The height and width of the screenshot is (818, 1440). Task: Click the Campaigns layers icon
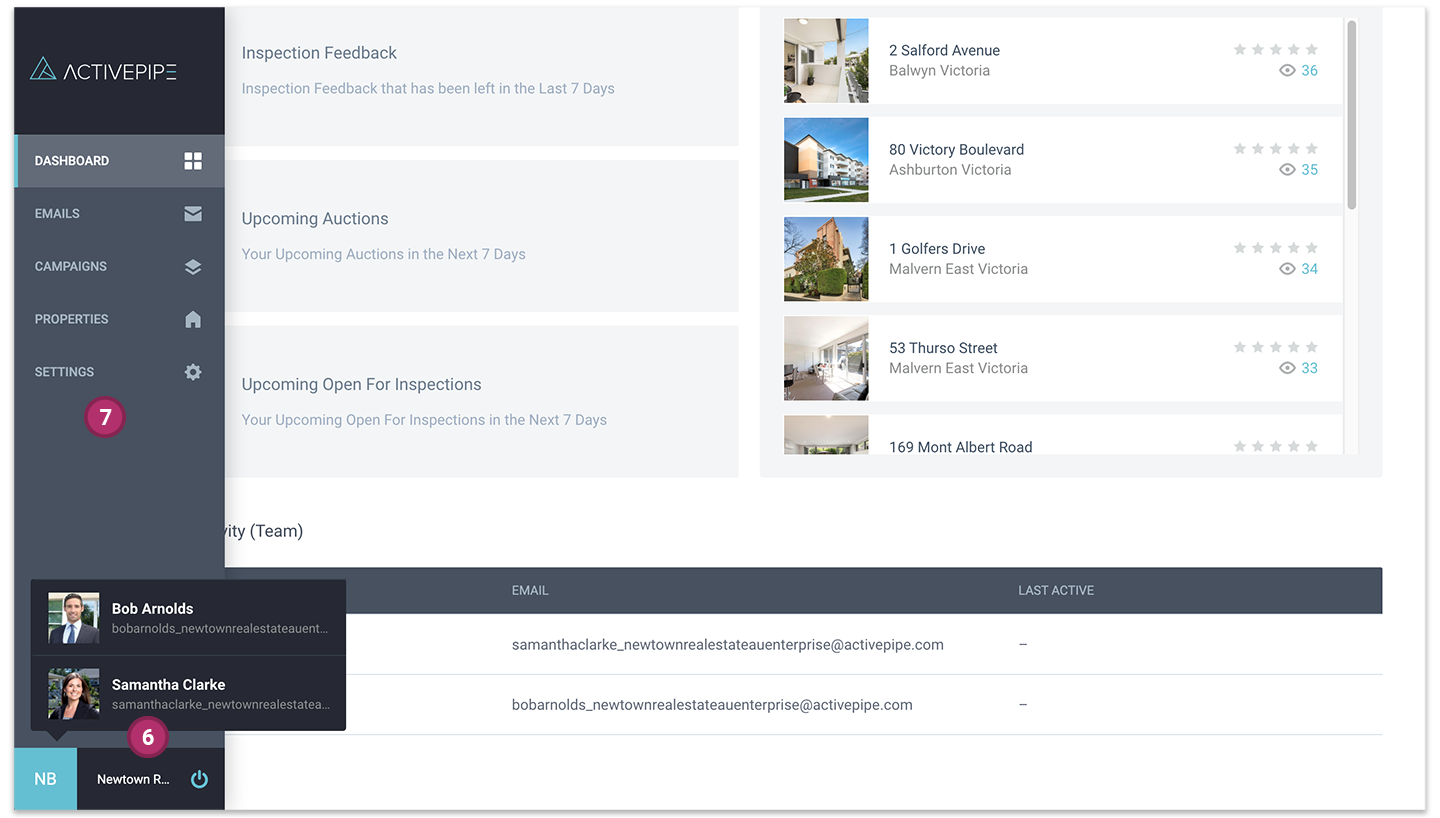pyautogui.click(x=193, y=267)
